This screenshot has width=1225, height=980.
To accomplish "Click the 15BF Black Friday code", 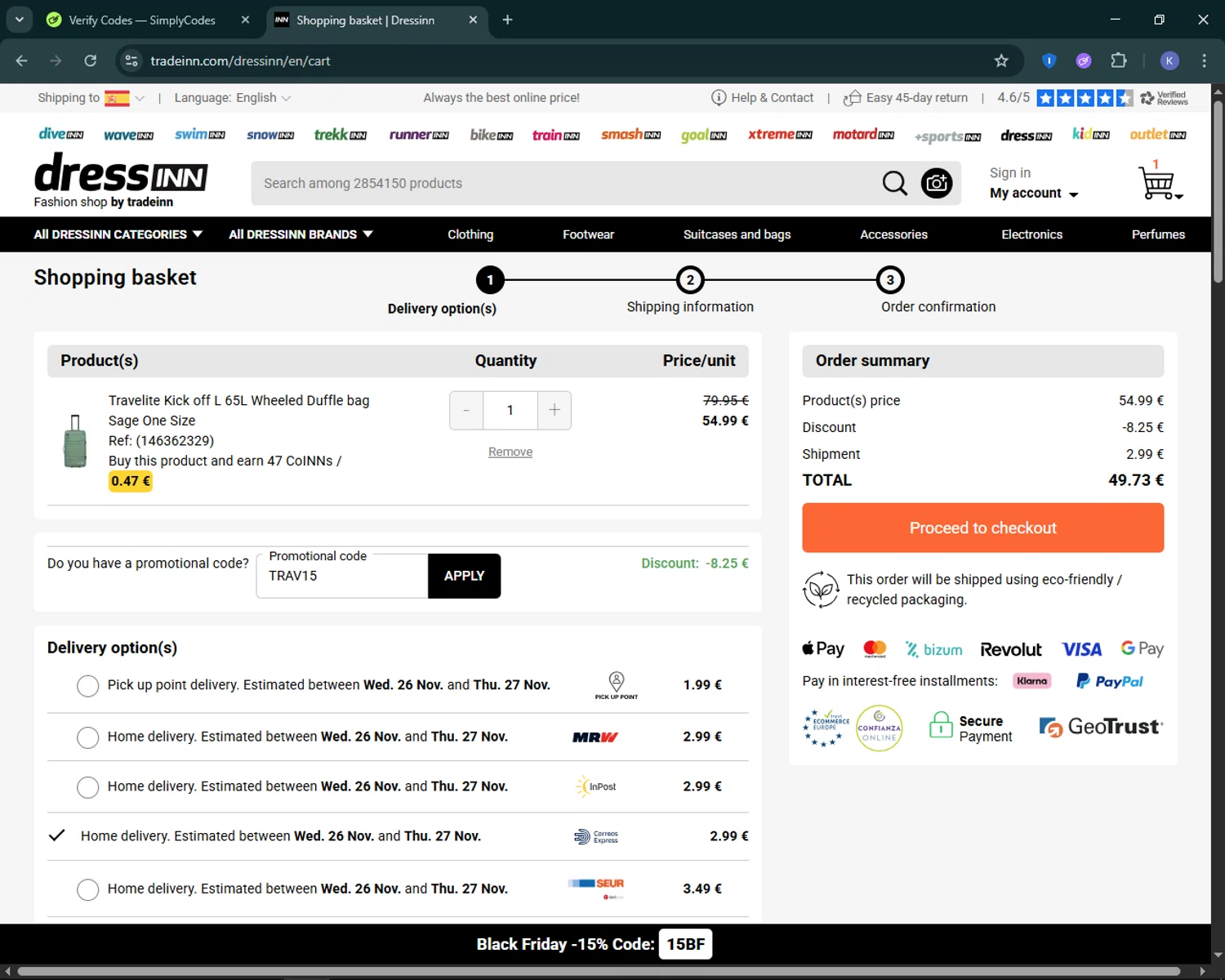I will (685, 944).
